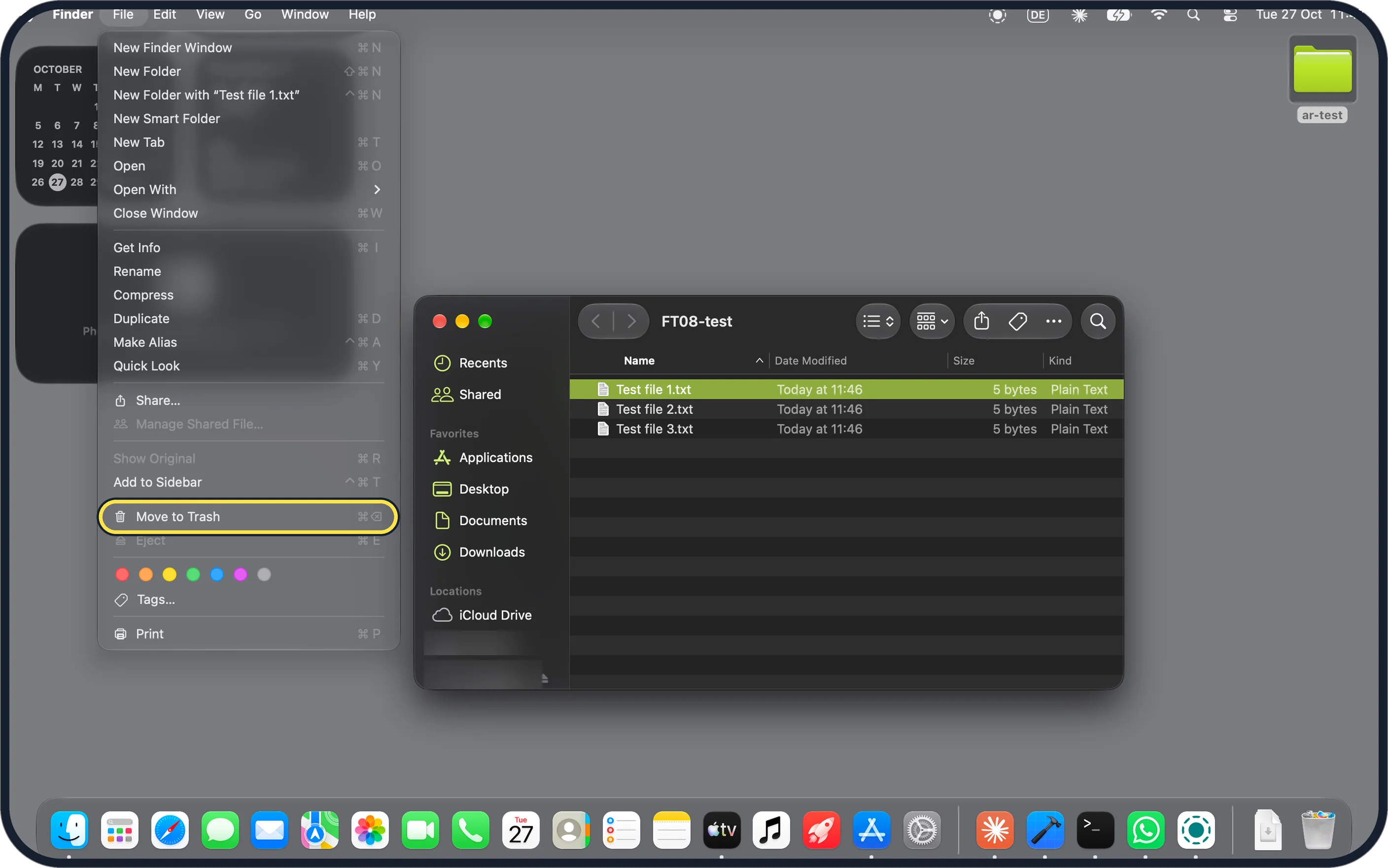Screen dimensions: 1388x868
Task: Open the list view switcher dropdown
Action: [x=878, y=321]
